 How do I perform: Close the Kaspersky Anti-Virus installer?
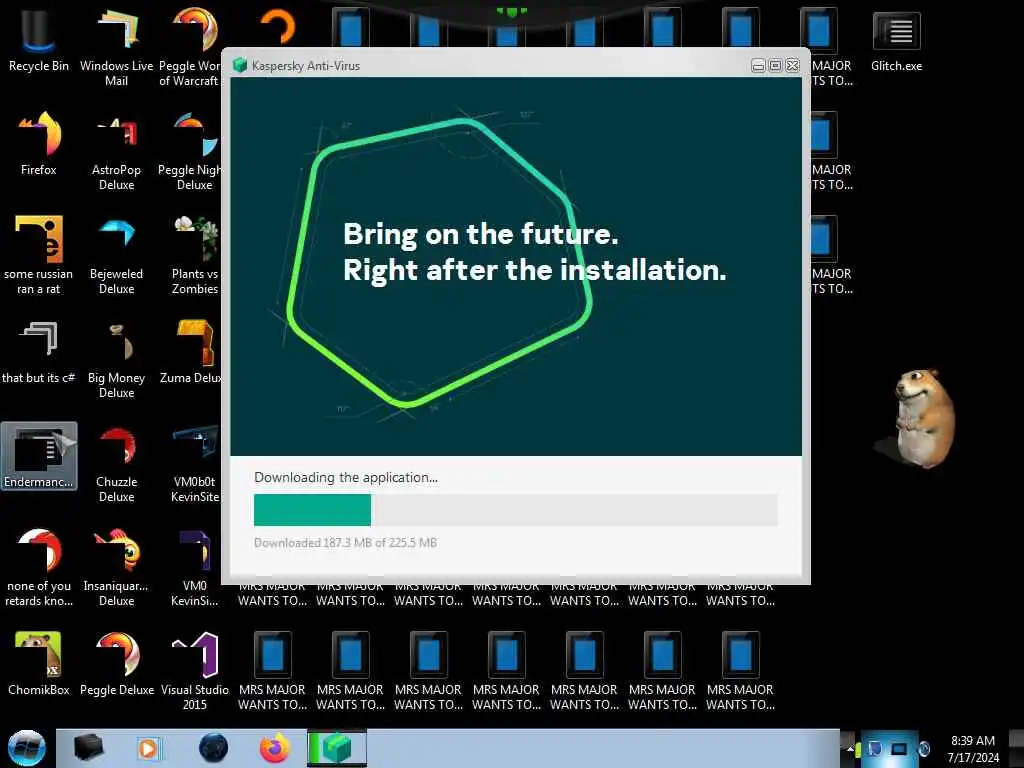793,65
